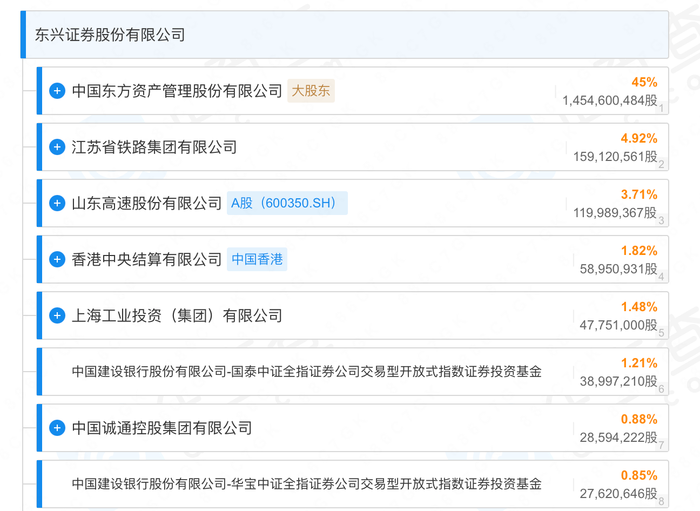700x511 pixels.
Task: Click the 4.92% shareholding percentage
Action: click(x=639, y=138)
